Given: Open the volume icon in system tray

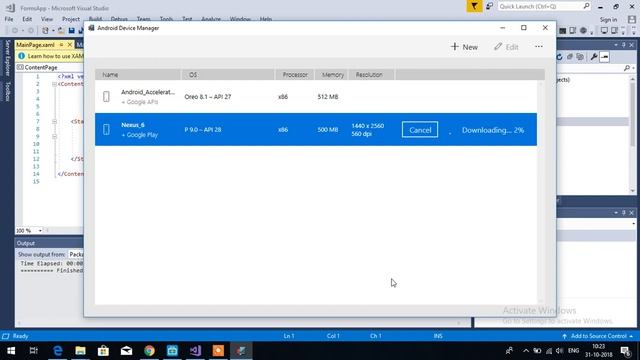Looking at the screenshot, I should click(x=560, y=351).
